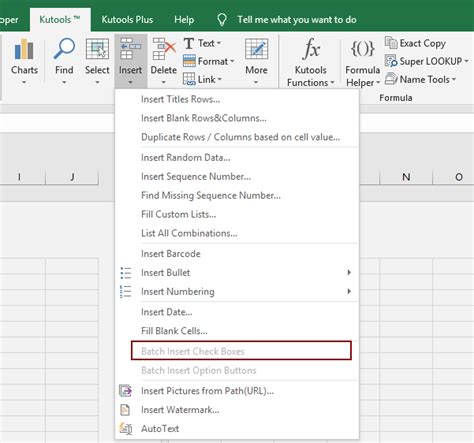Choose Find Missing Sequence Number
Image resolution: width=474 pixels, height=443 pixels.
(237, 195)
